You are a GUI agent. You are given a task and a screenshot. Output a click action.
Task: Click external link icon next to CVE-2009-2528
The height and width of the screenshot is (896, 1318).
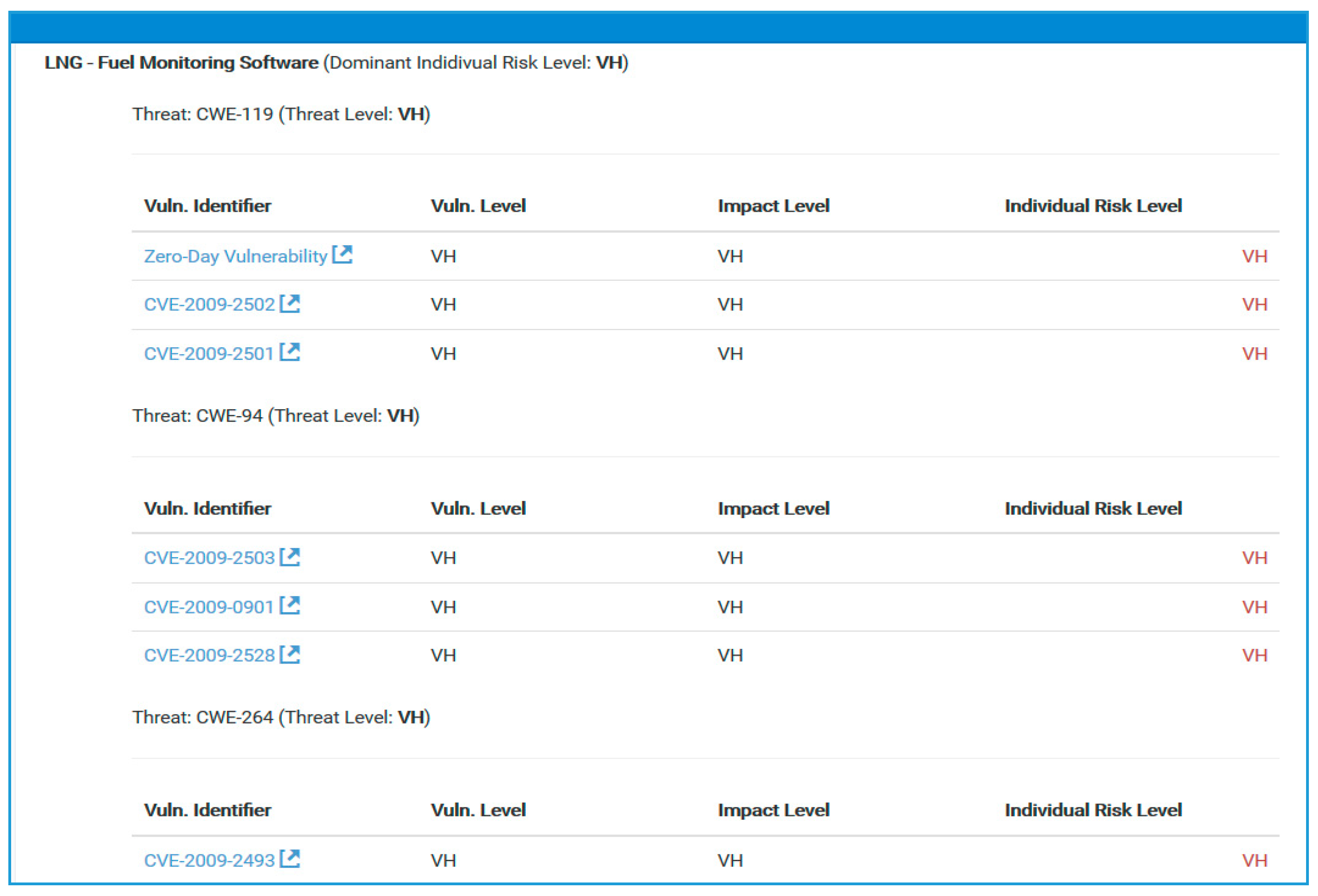click(290, 654)
